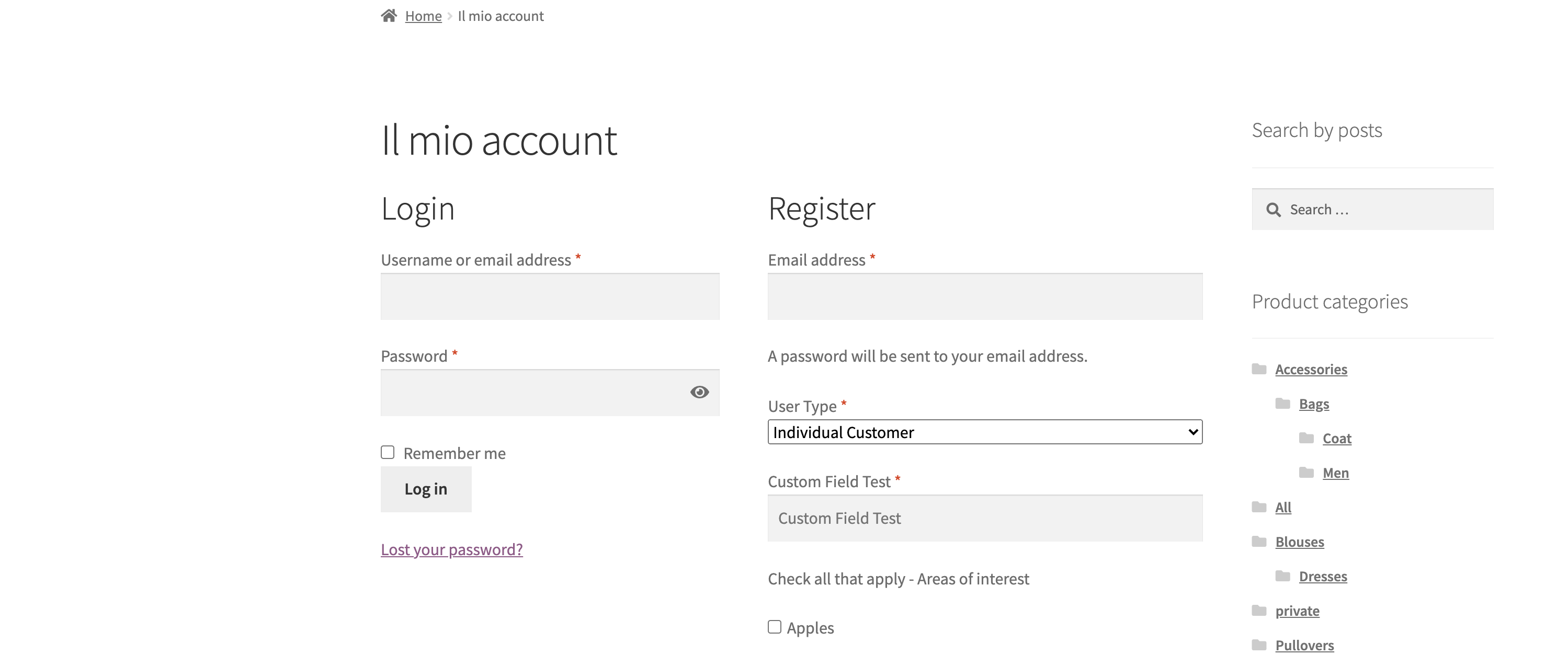Open All category link

tap(1283, 508)
